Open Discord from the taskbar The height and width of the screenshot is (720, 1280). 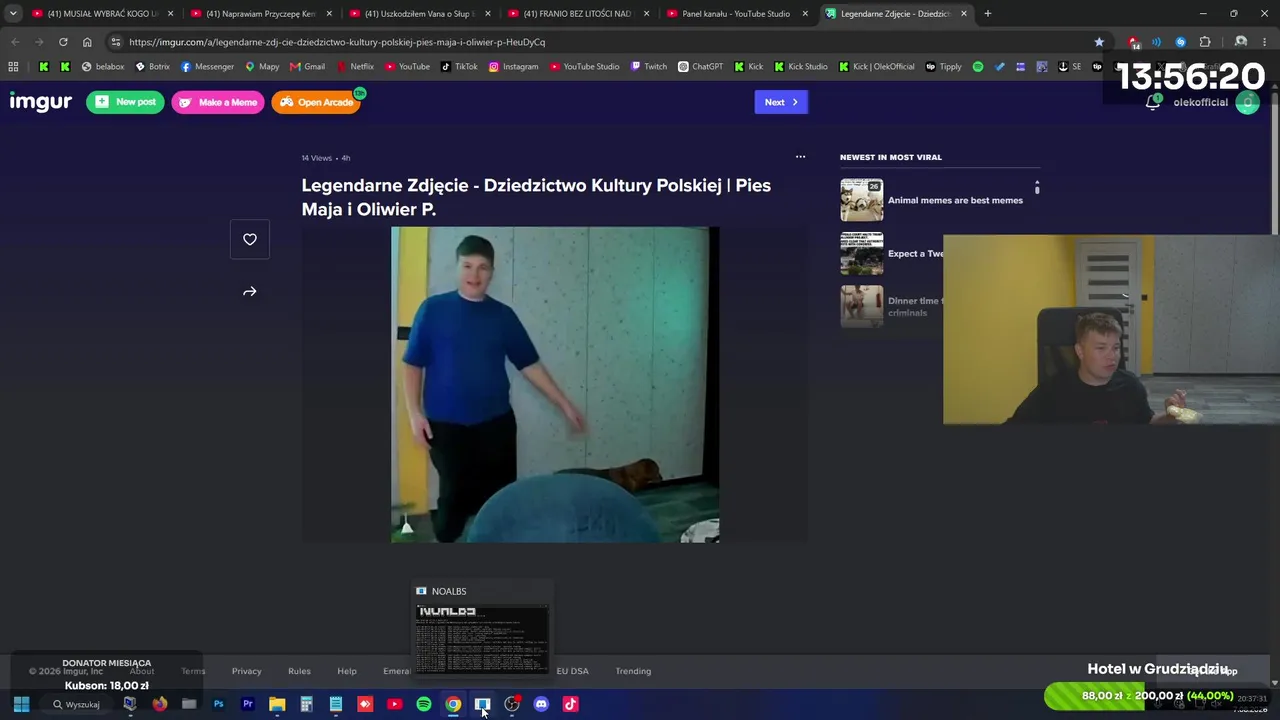(541, 704)
